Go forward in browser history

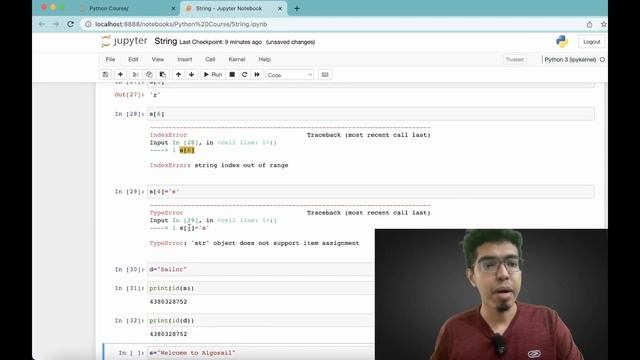coord(56,24)
